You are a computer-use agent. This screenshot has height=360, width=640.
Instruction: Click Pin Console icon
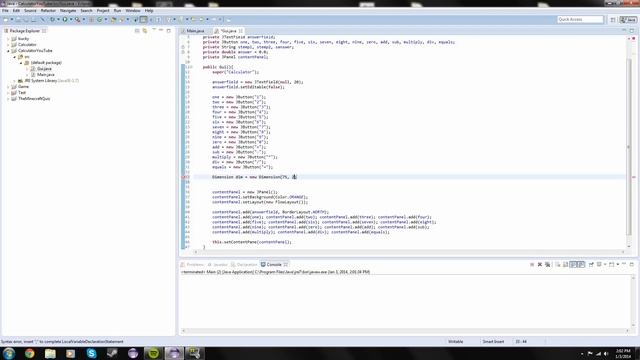(x=591, y=264)
